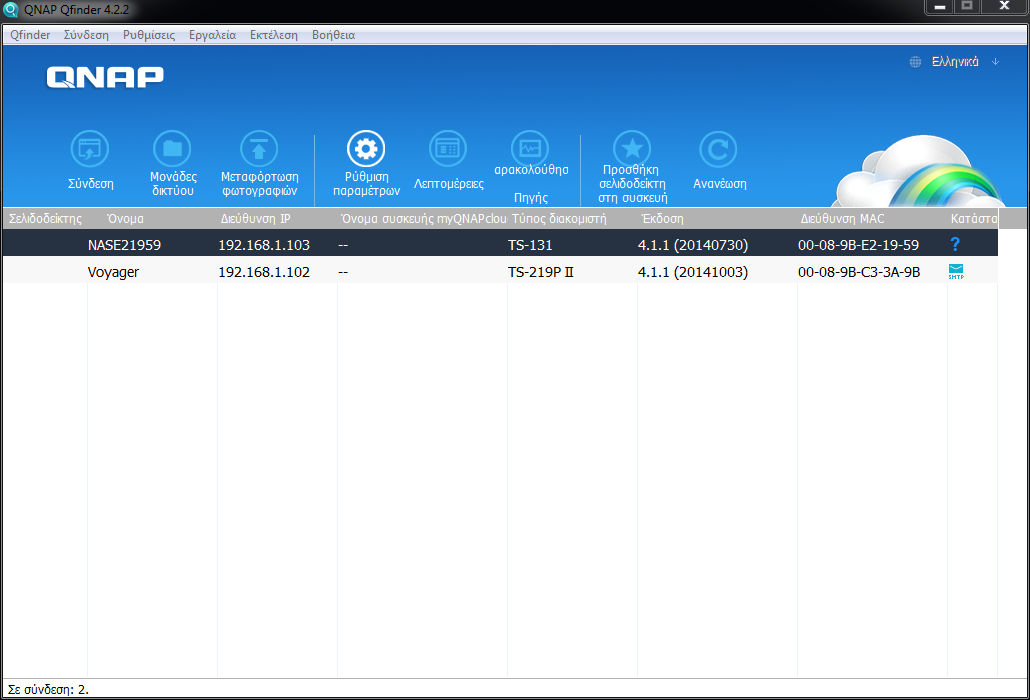Click the SMTP mail status icon
Viewport: 1030px width, 700px height.
coord(956,271)
